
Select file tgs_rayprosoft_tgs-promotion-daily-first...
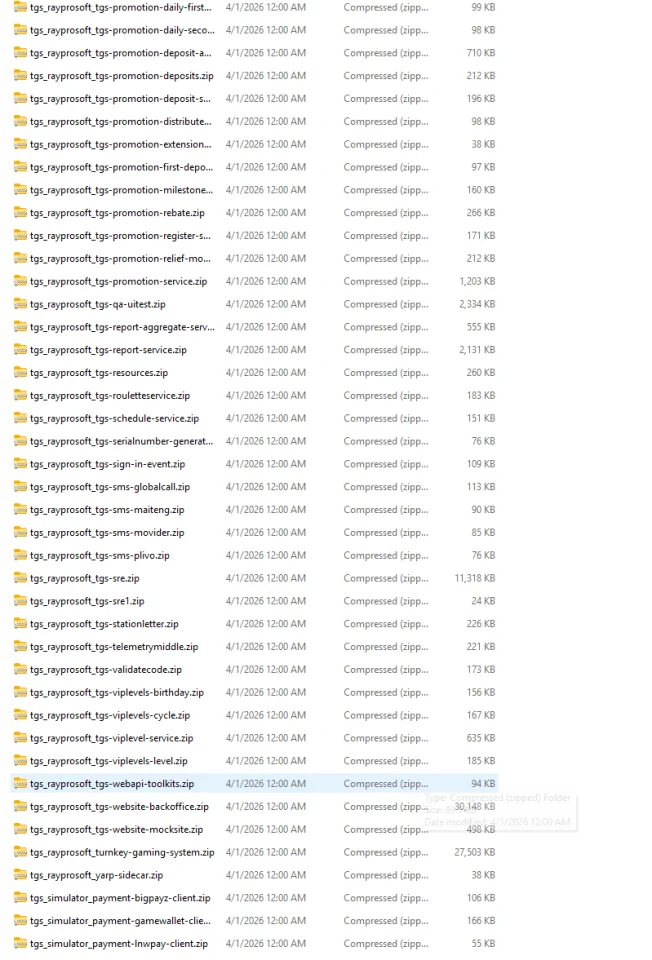pos(121,7)
